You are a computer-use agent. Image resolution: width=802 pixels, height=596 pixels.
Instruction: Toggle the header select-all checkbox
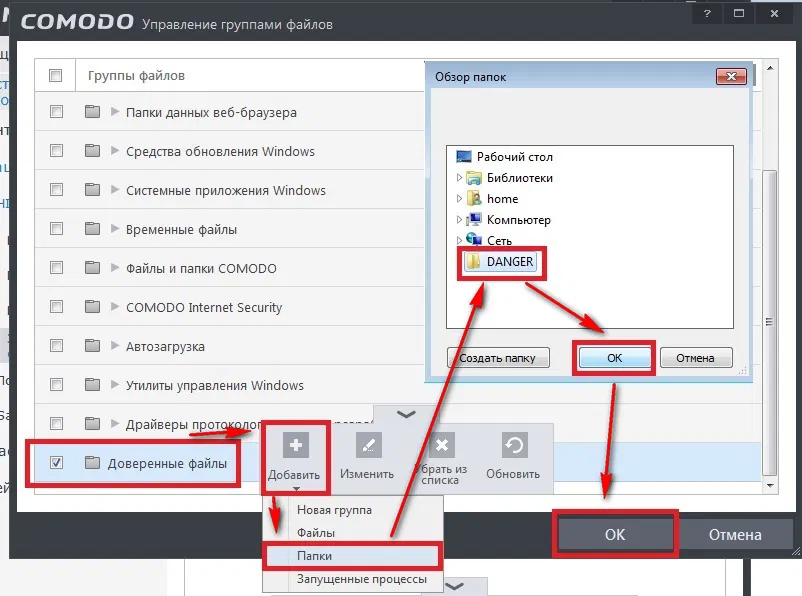pyautogui.click(x=55, y=76)
